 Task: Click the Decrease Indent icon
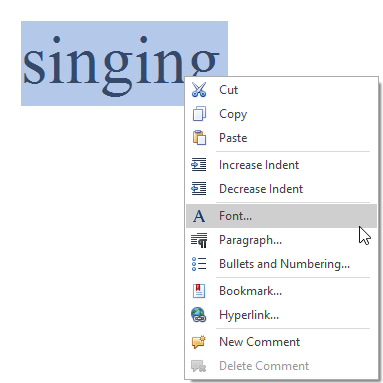tap(199, 189)
